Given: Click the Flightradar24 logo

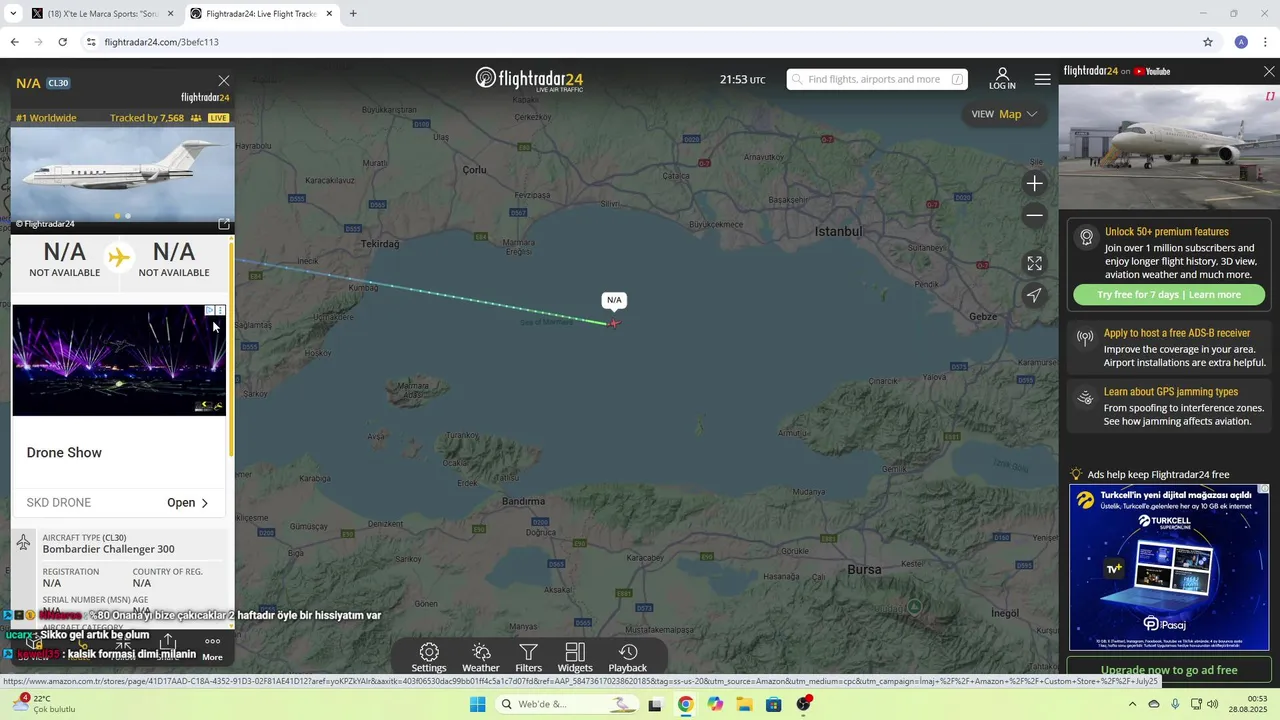Looking at the screenshot, I should tap(529, 79).
